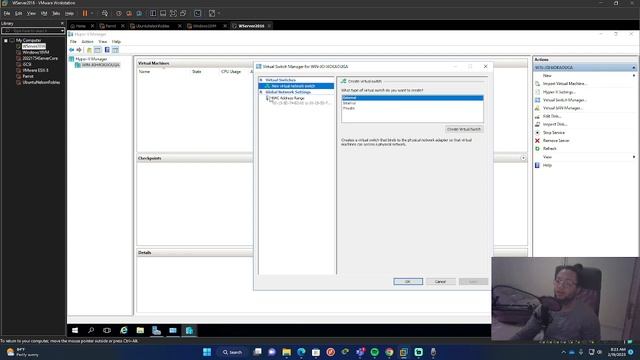640x360 pixels.
Task: Open Chrome from host taskbar
Action: 389,352
